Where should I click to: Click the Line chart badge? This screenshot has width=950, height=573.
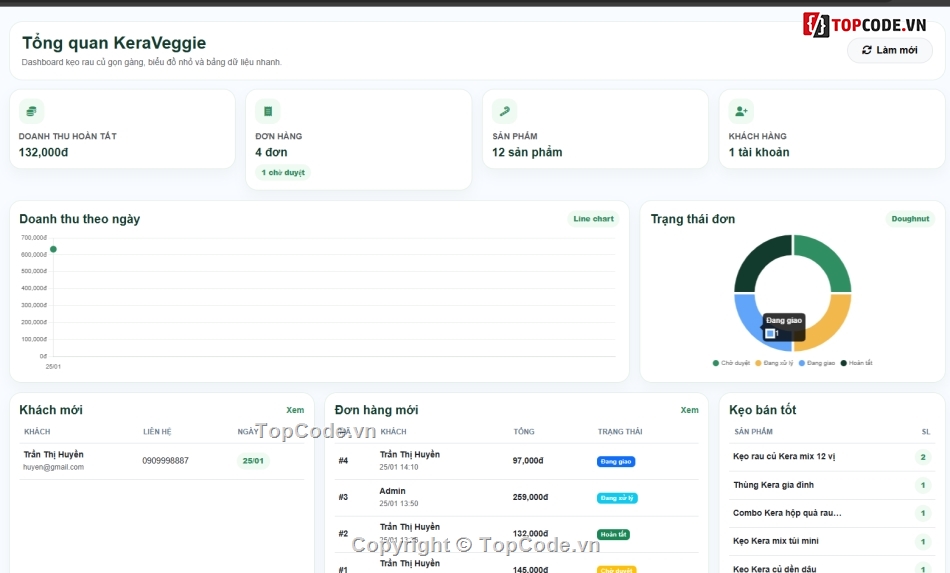[593, 219]
